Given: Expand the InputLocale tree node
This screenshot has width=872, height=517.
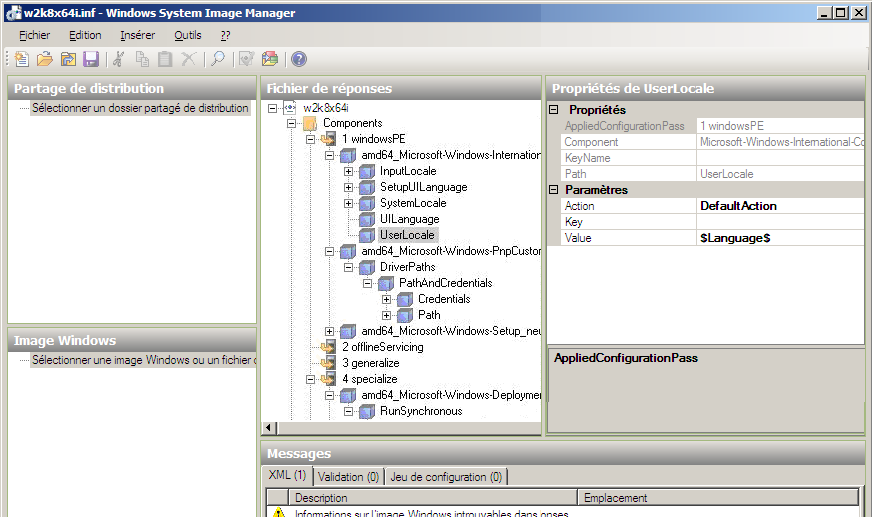Looking at the screenshot, I should point(349,171).
